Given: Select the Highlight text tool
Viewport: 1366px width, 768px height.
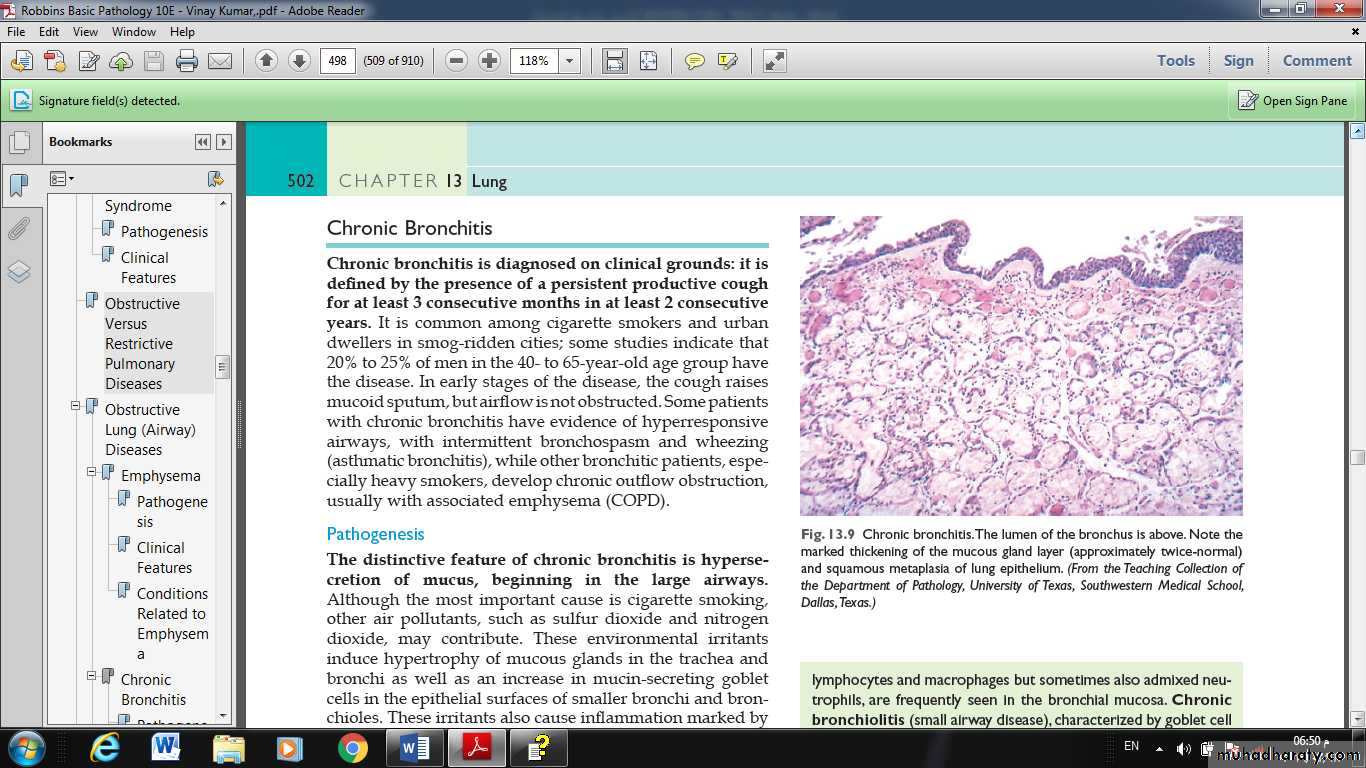Looking at the screenshot, I should 727,61.
